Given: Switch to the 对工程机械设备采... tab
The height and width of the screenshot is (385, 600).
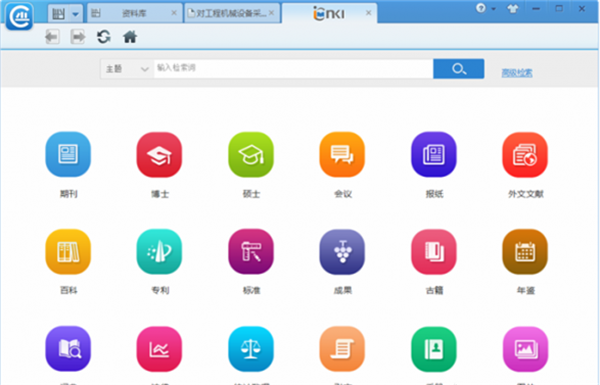Looking at the screenshot, I should pos(232,13).
